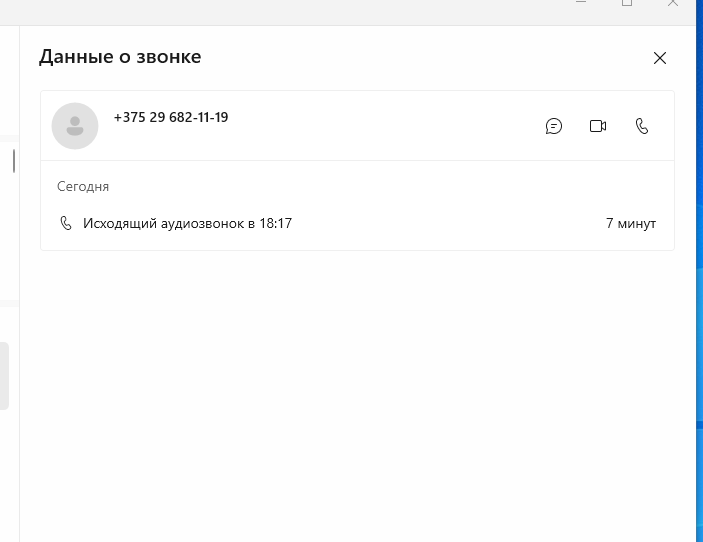Click the 7 минут call duration
This screenshot has width=703, height=542.
[631, 223]
